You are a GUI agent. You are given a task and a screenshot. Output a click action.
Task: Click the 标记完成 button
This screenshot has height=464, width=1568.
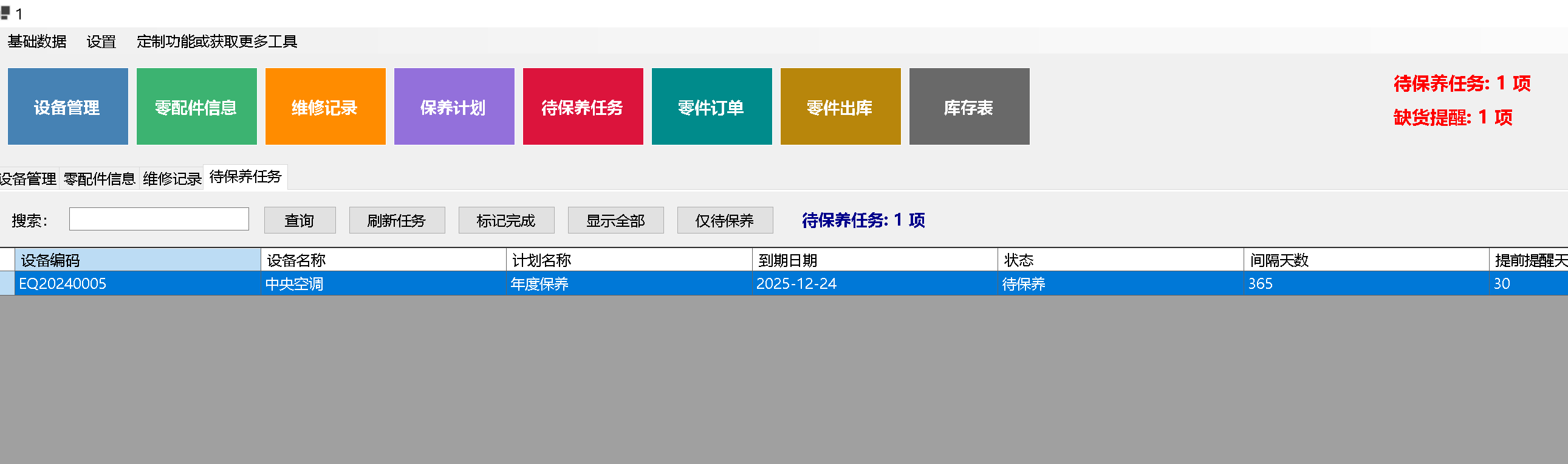pos(506,220)
